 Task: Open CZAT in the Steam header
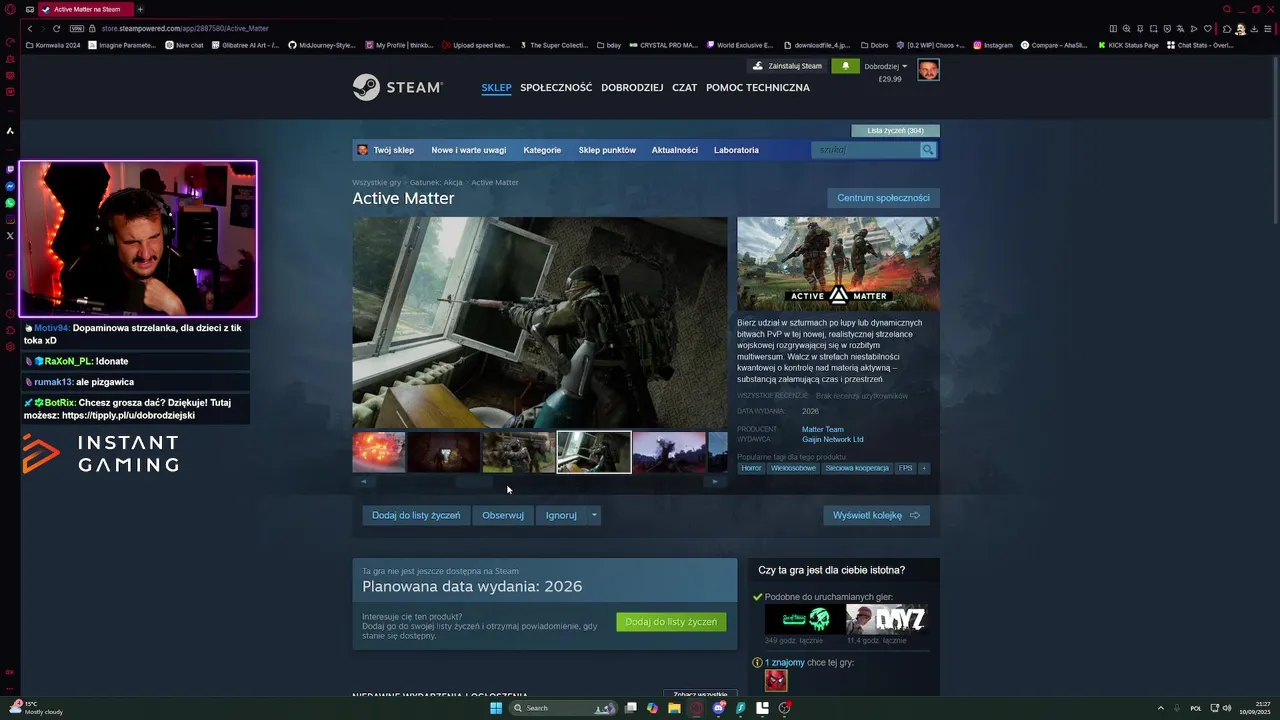pos(685,88)
